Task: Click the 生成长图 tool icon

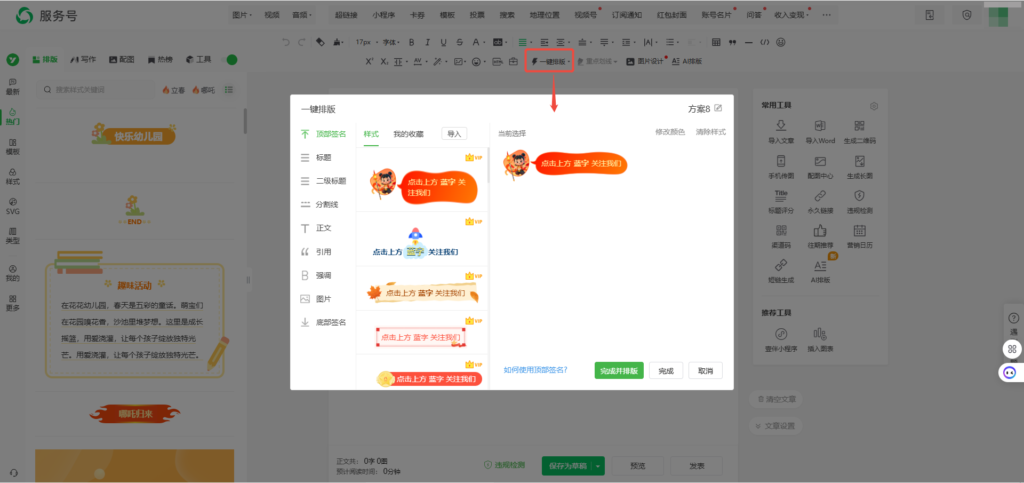Action: [859, 161]
